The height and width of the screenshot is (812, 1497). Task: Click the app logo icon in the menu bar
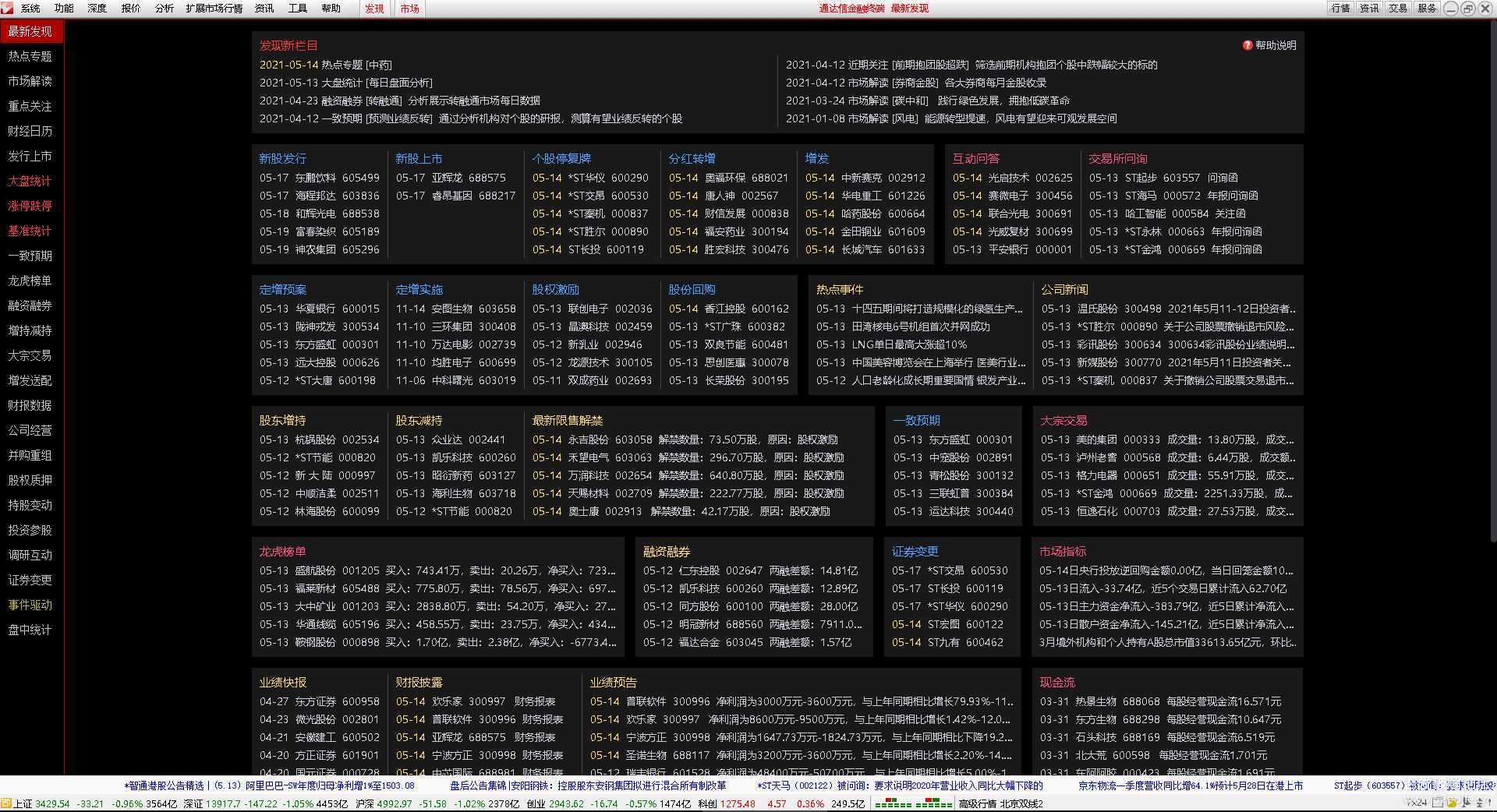7,8
